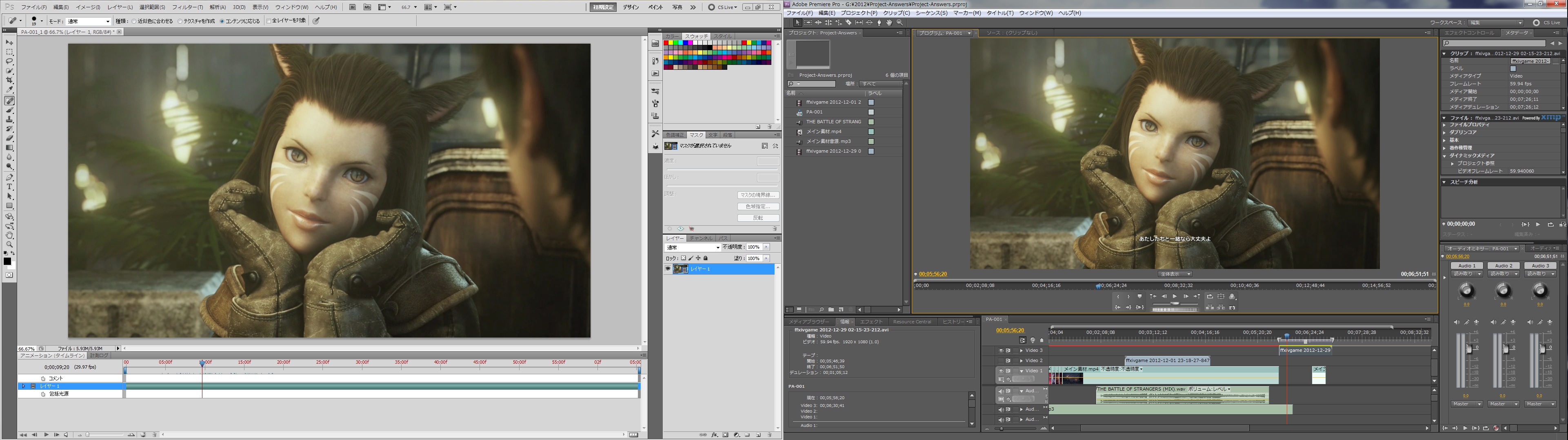Image resolution: width=1568 pixels, height=440 pixels.
Task: Pick the Type tool in Photoshop toolbox
Action: click(x=10, y=187)
